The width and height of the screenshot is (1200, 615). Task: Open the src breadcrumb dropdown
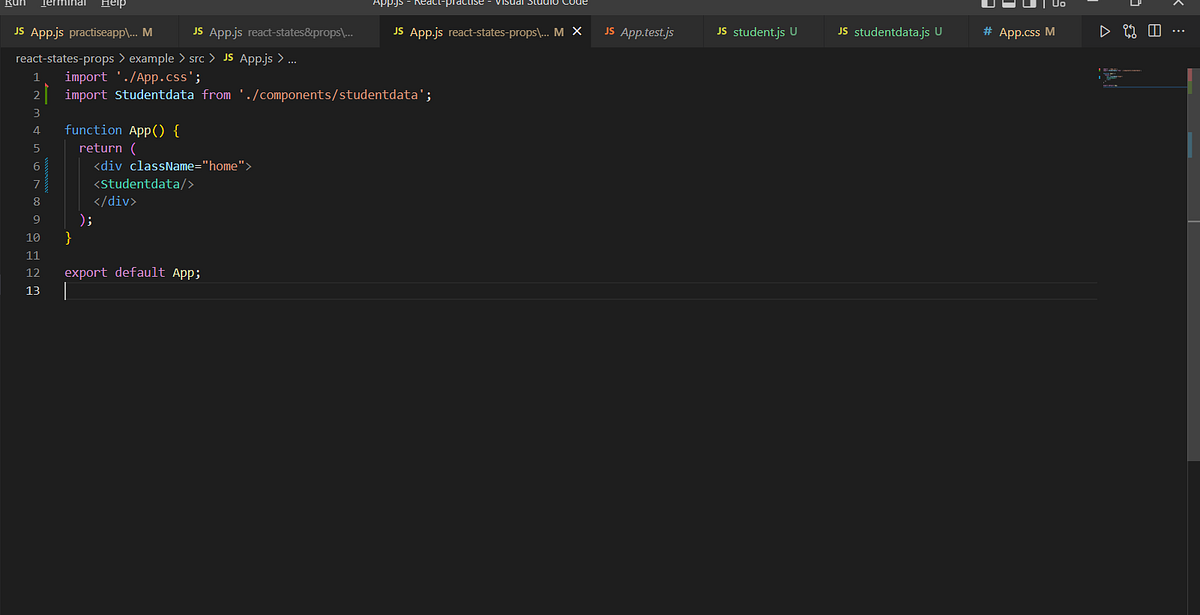[196, 58]
